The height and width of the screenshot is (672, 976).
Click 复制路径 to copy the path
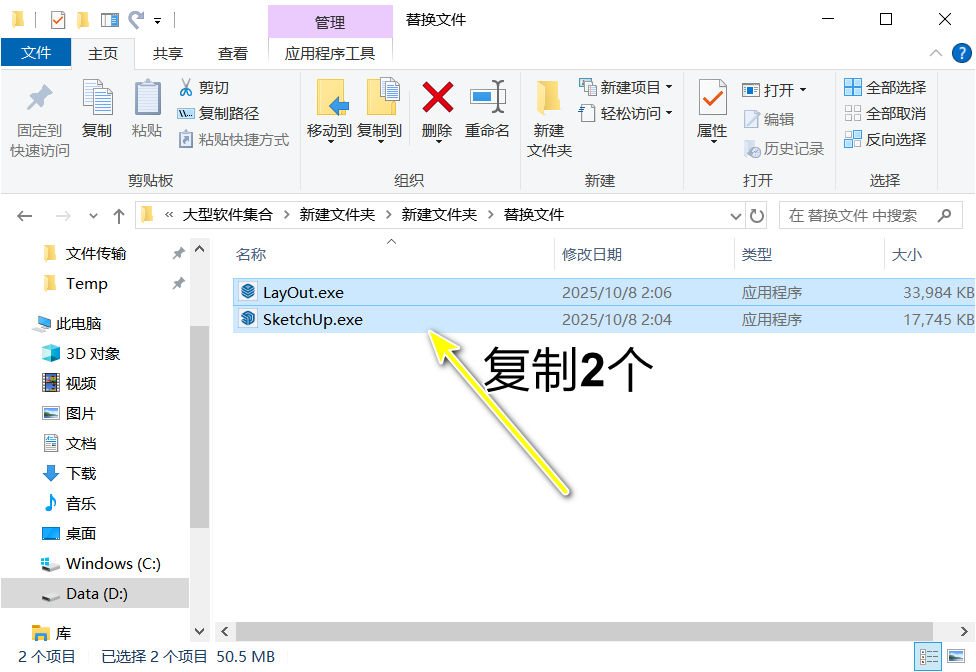click(218, 113)
